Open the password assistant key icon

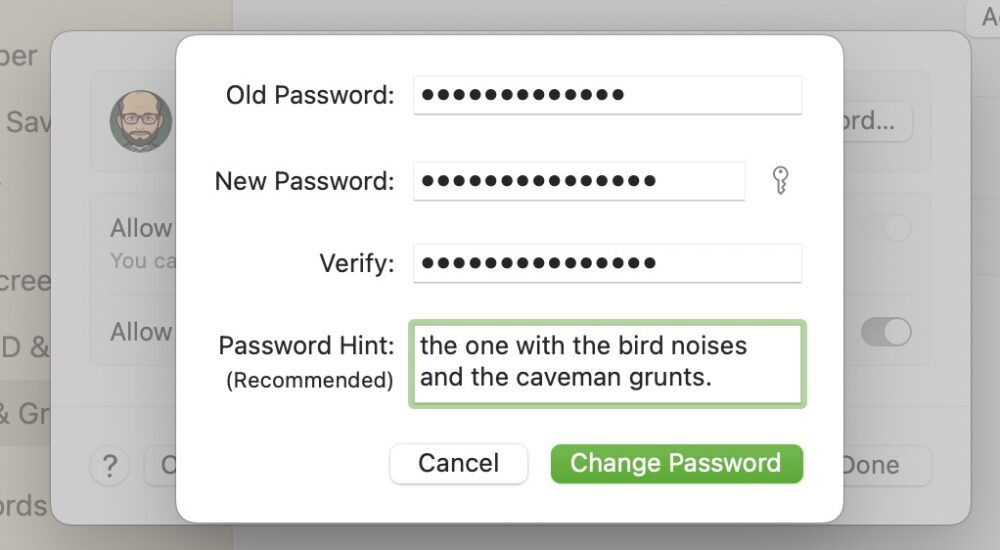781,181
